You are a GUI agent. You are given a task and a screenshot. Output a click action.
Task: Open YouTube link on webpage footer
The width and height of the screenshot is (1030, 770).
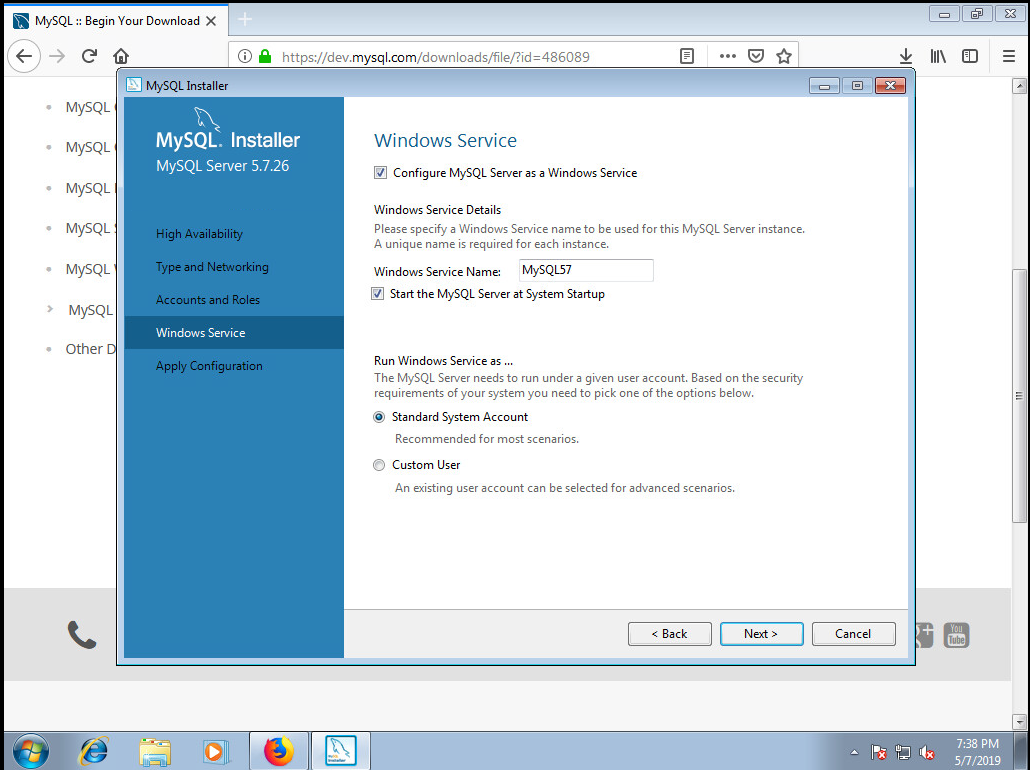coord(956,635)
